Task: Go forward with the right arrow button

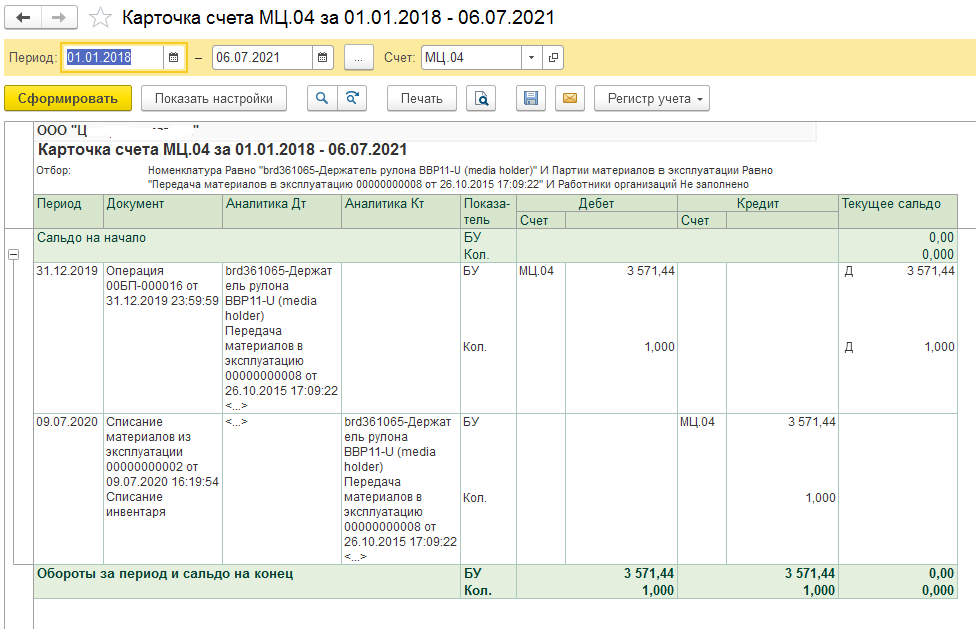Action: tap(59, 17)
